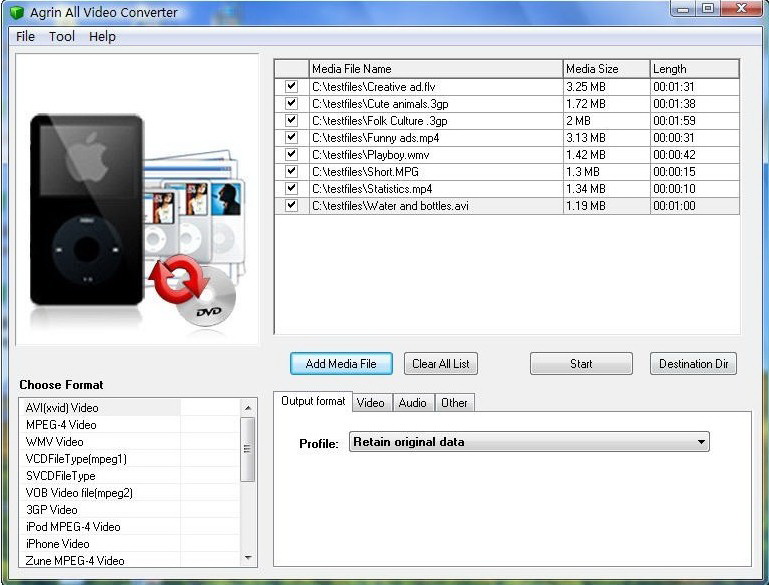
Task: Select AVI(xvid) Video format
Action: click(130, 407)
